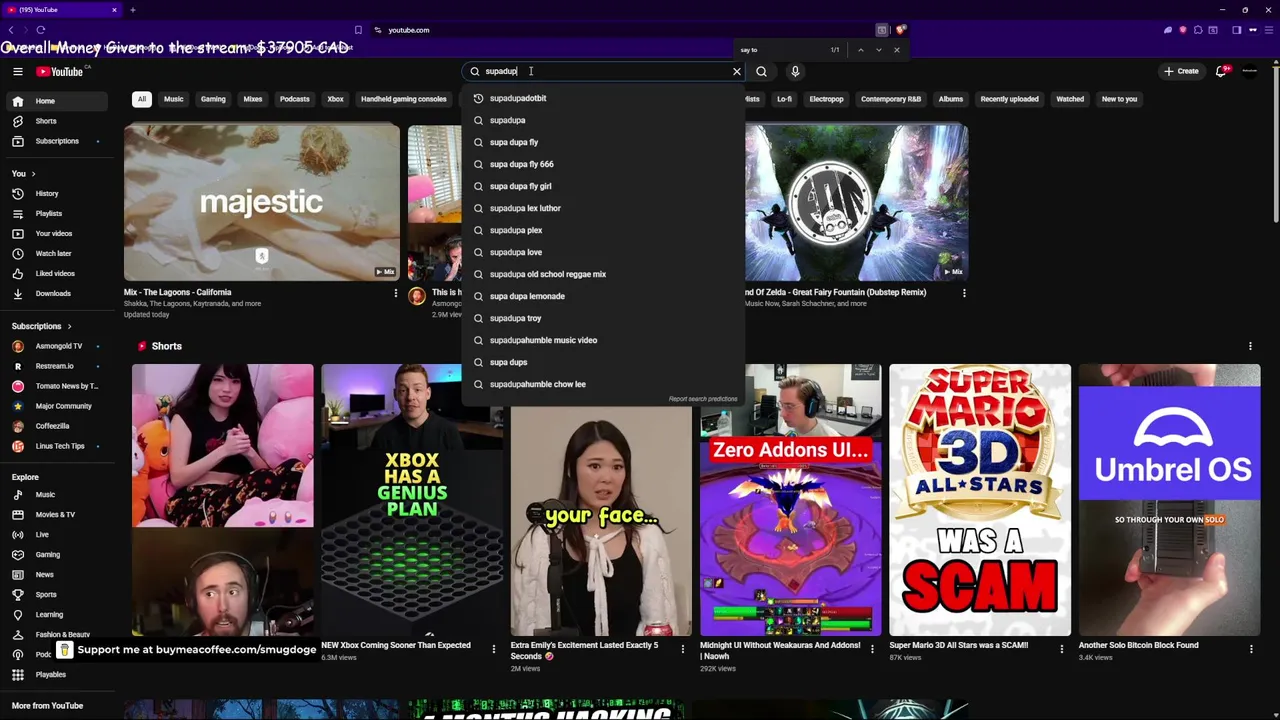Start voice search with the microphone icon
This screenshot has width=1280, height=720.
click(x=795, y=71)
